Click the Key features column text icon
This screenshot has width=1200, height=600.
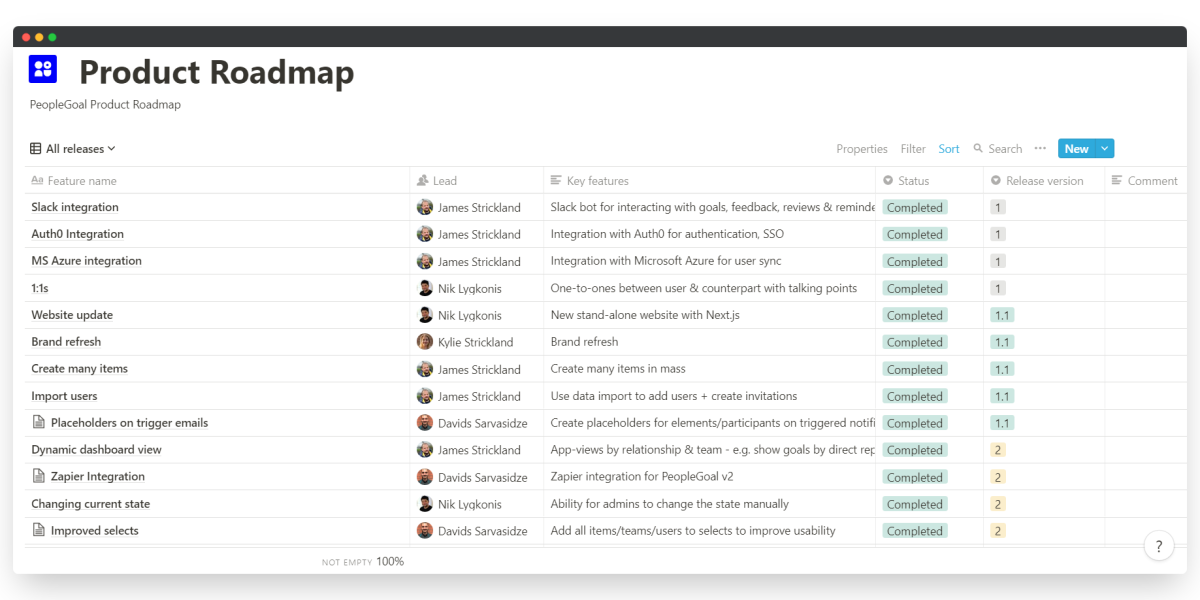click(x=557, y=181)
